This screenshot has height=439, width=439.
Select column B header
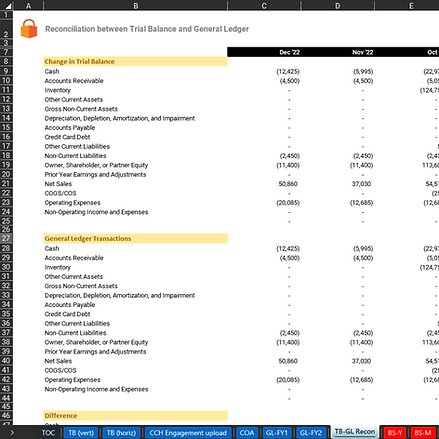click(135, 6)
